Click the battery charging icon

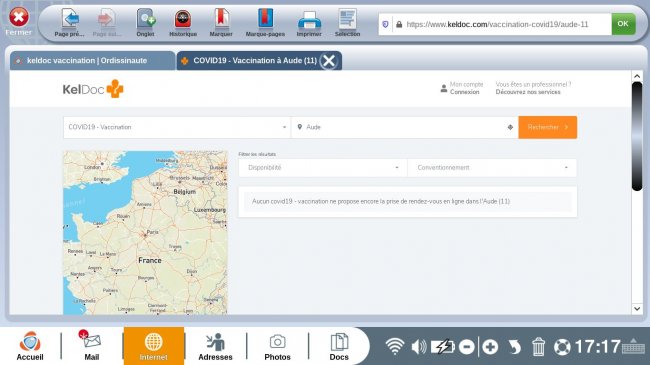click(x=443, y=347)
